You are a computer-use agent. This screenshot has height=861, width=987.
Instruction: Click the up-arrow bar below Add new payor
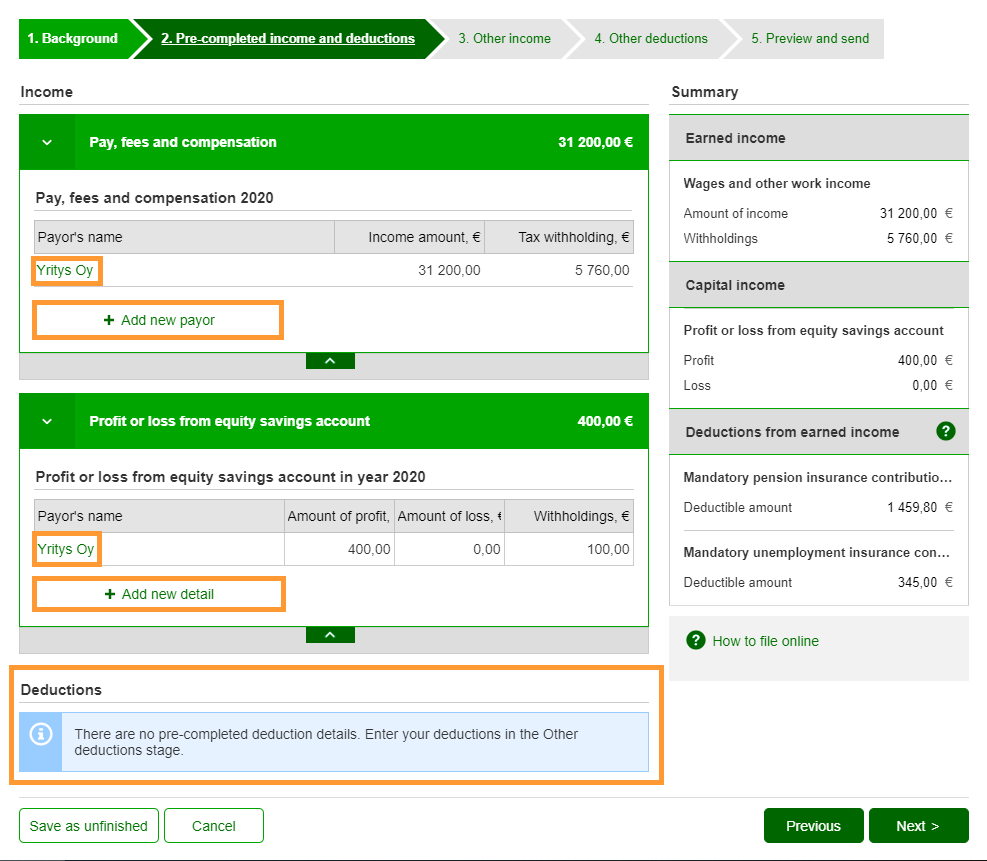click(330, 361)
